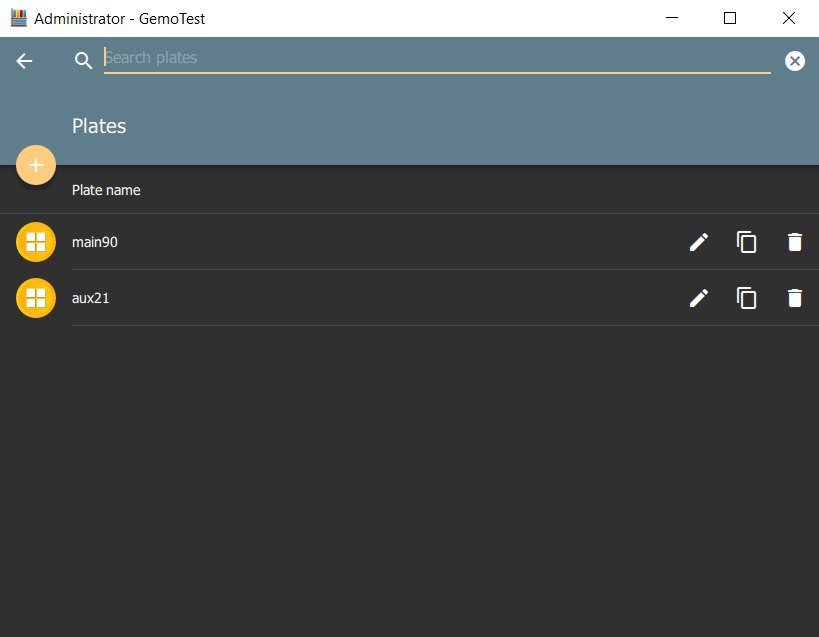Delete the aux21 plate
This screenshot has height=637, width=819.
[794, 298]
